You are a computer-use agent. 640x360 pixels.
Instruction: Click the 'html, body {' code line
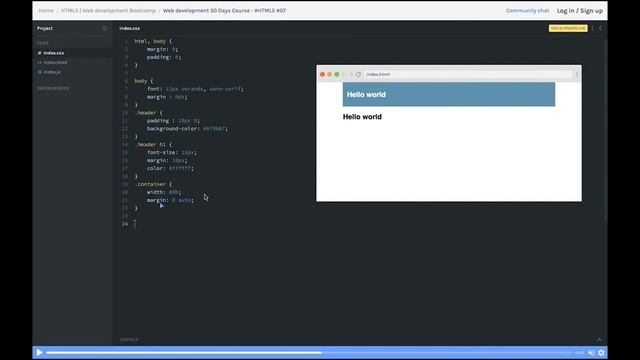coord(153,41)
